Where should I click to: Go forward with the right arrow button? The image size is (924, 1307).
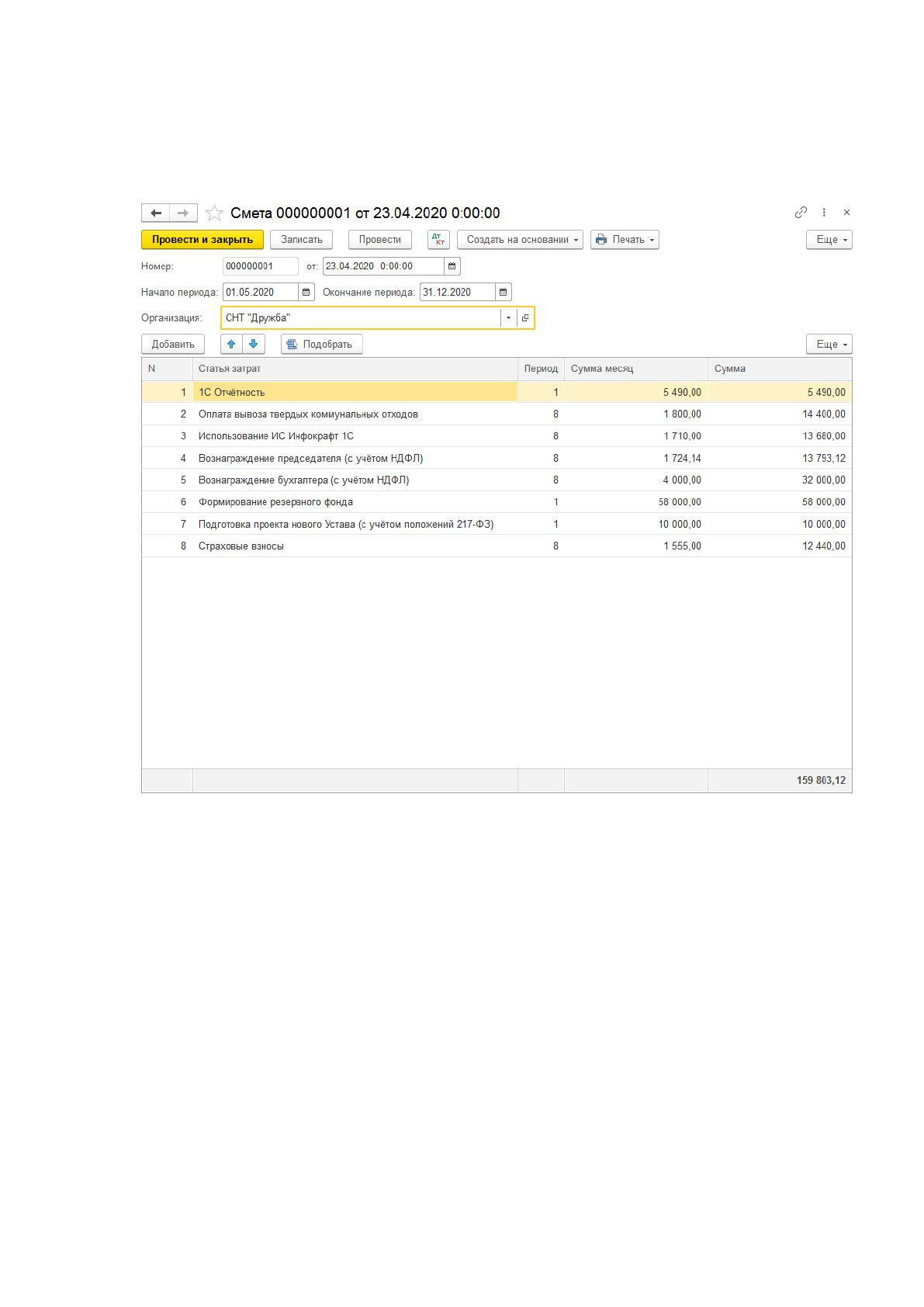tap(183, 213)
